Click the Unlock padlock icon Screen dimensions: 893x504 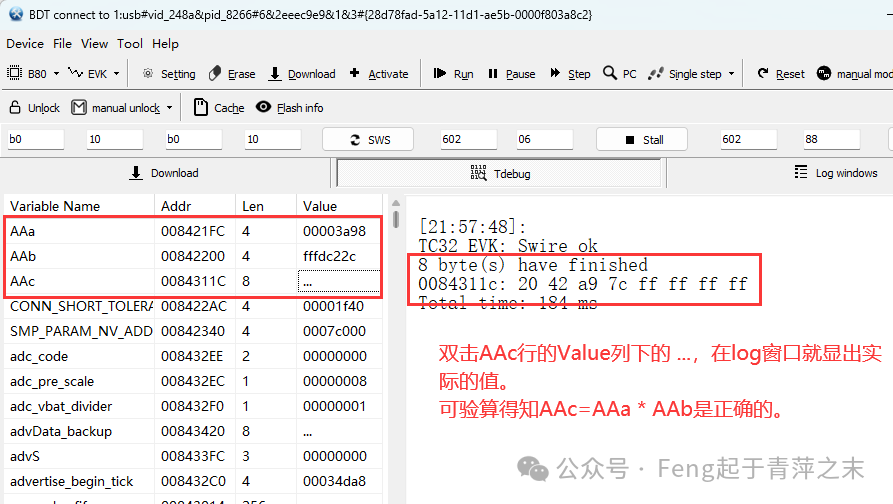coord(15,107)
